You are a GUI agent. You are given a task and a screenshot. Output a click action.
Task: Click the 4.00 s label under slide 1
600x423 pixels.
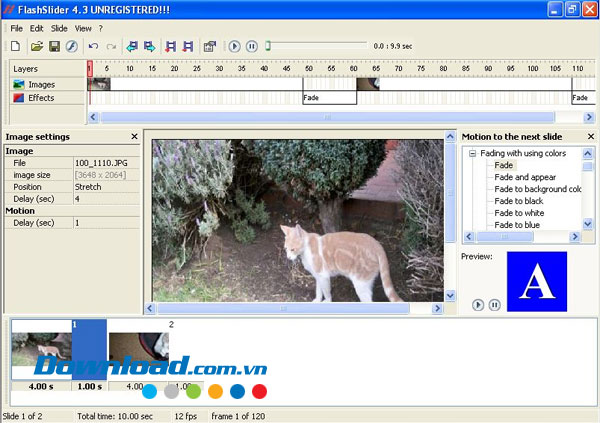pos(41,386)
